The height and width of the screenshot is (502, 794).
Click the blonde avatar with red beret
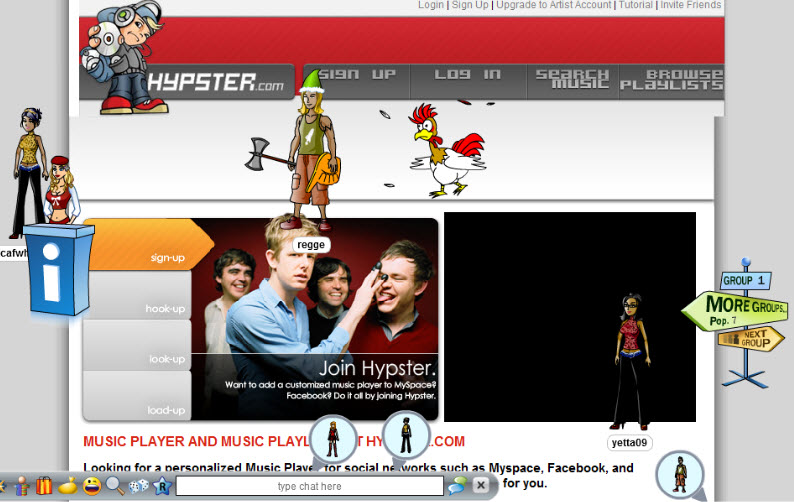(62, 190)
